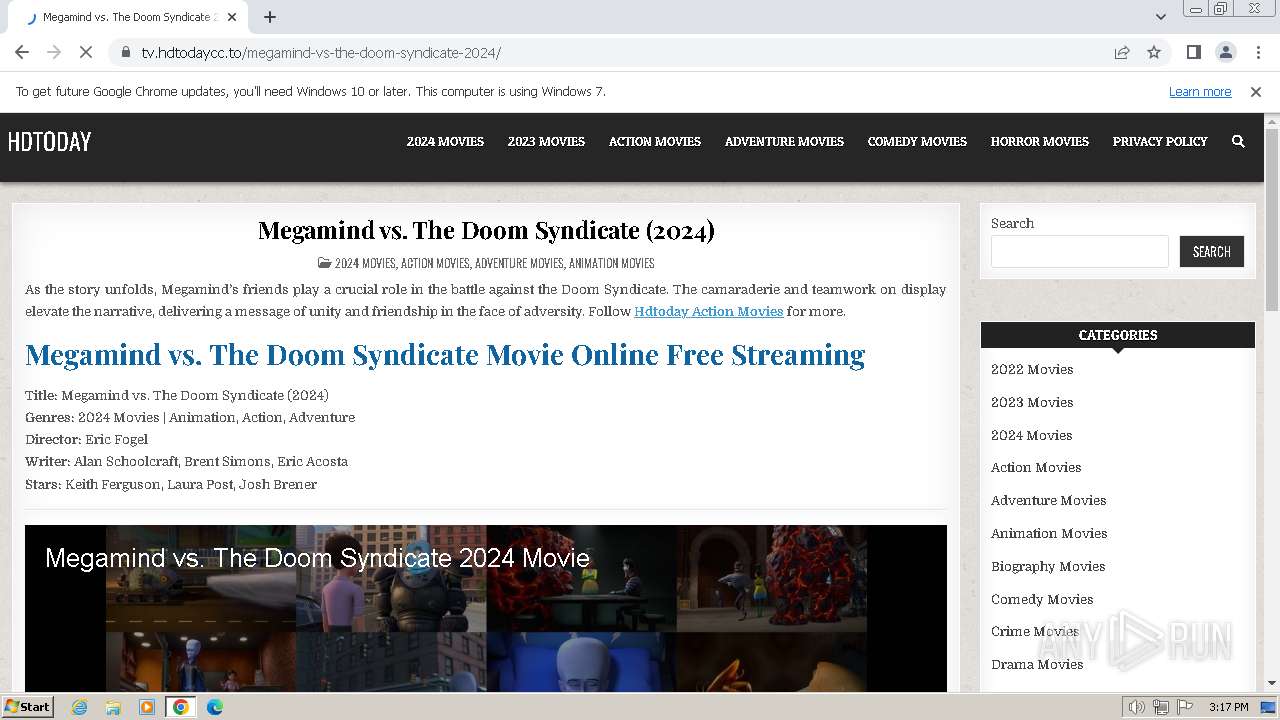Click the address bar URL

pos(321,52)
